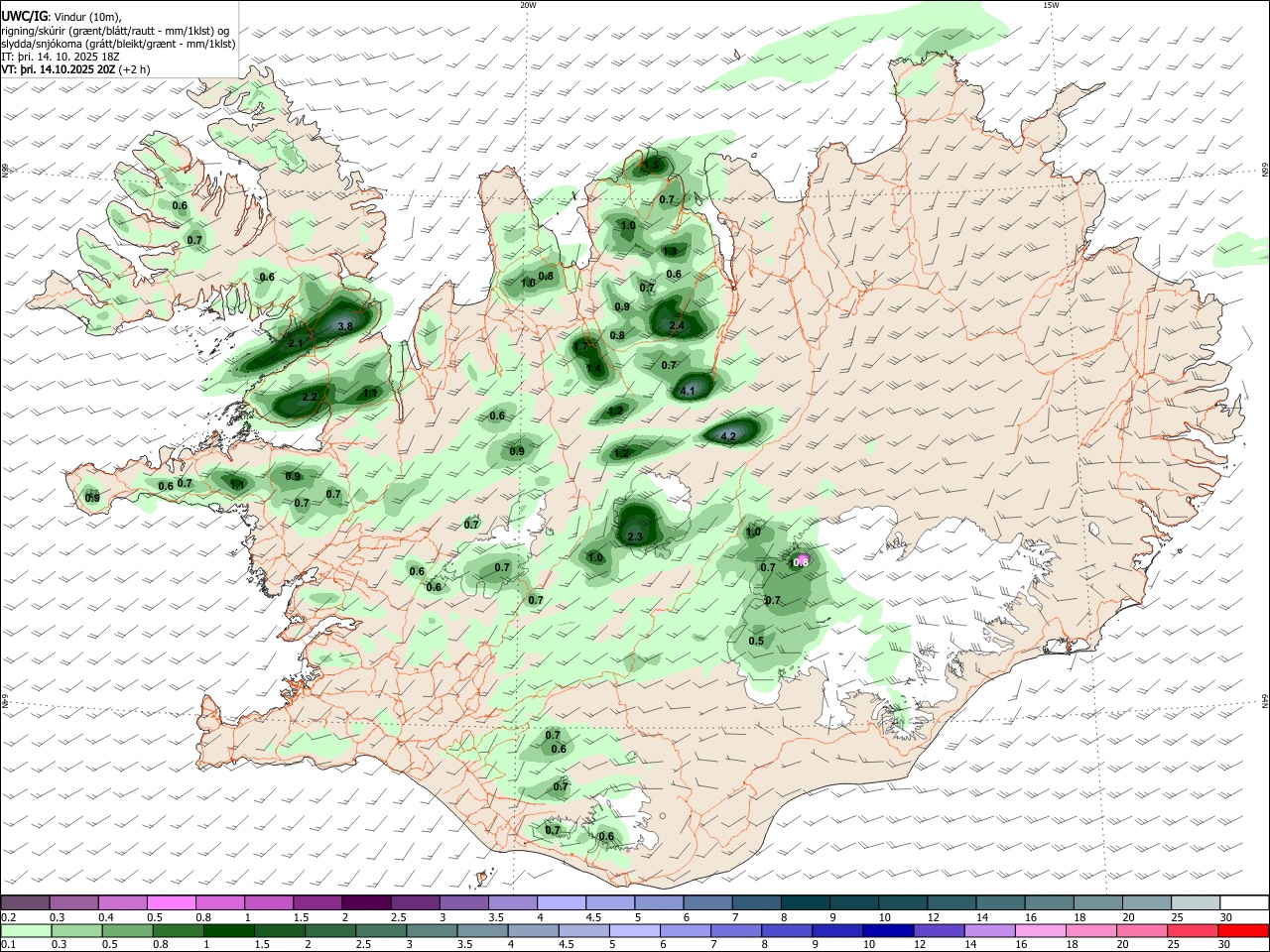Click the pink 0.8 snow value on the map

point(802,561)
